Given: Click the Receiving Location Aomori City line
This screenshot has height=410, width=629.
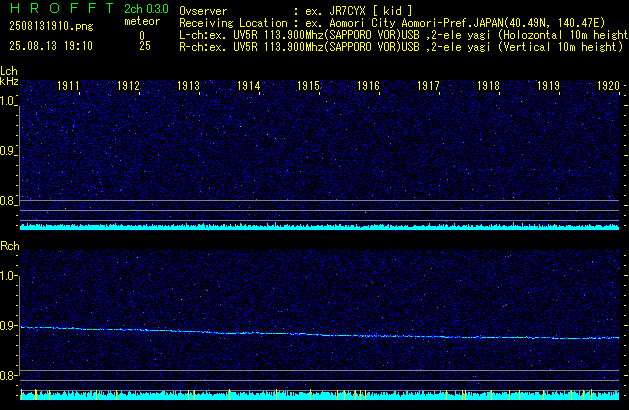Looking at the screenshot, I should tap(392, 23).
